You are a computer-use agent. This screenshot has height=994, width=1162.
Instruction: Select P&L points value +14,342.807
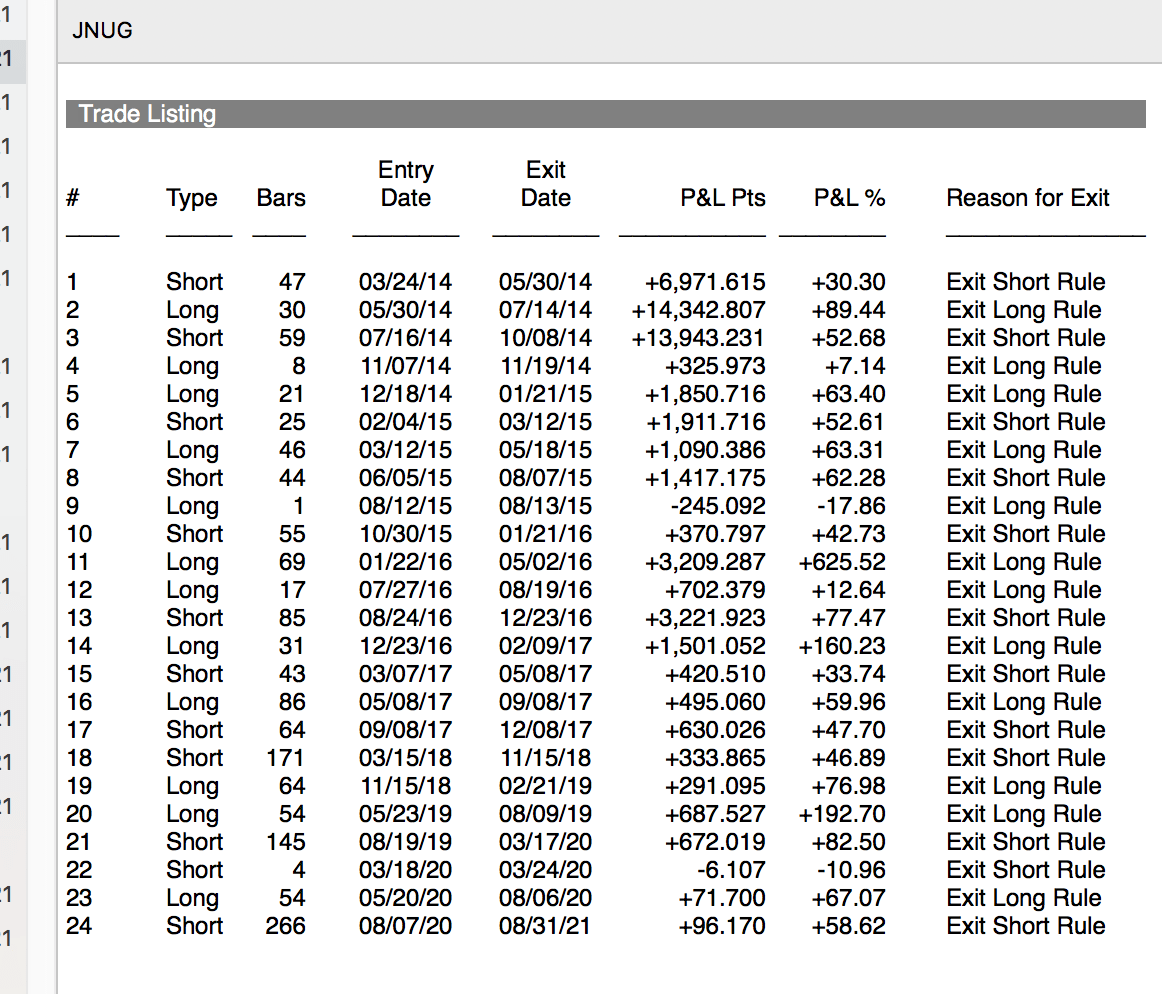[698, 310]
